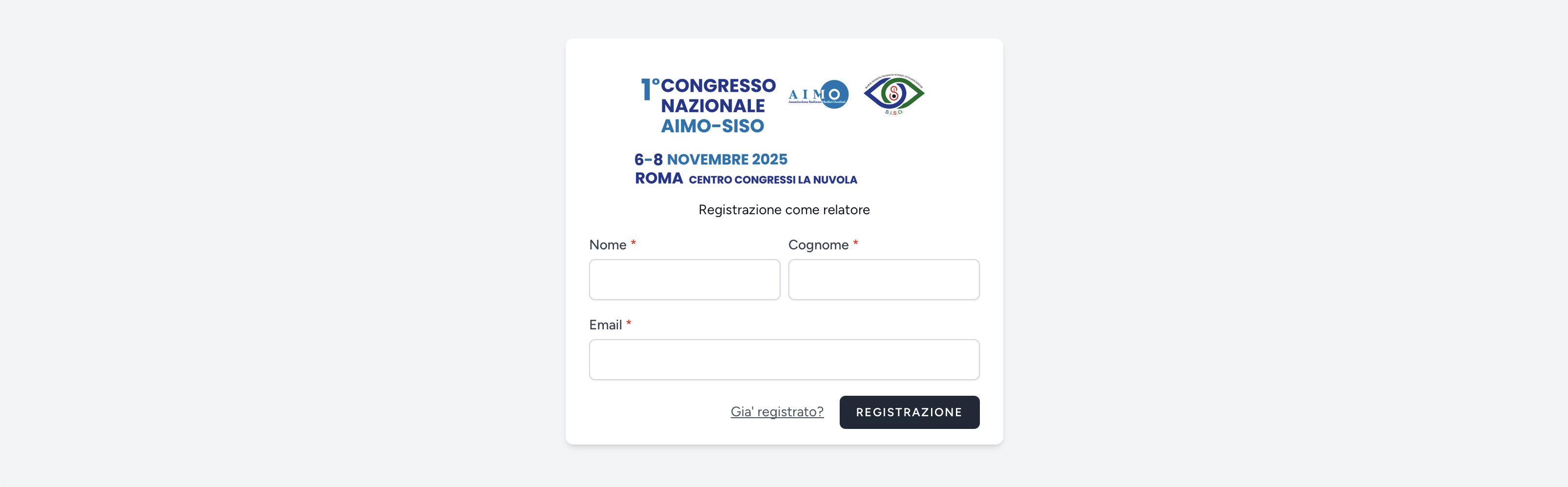Image resolution: width=1568 pixels, height=487 pixels.
Task: Focus the Nome text field
Action: [x=684, y=280]
